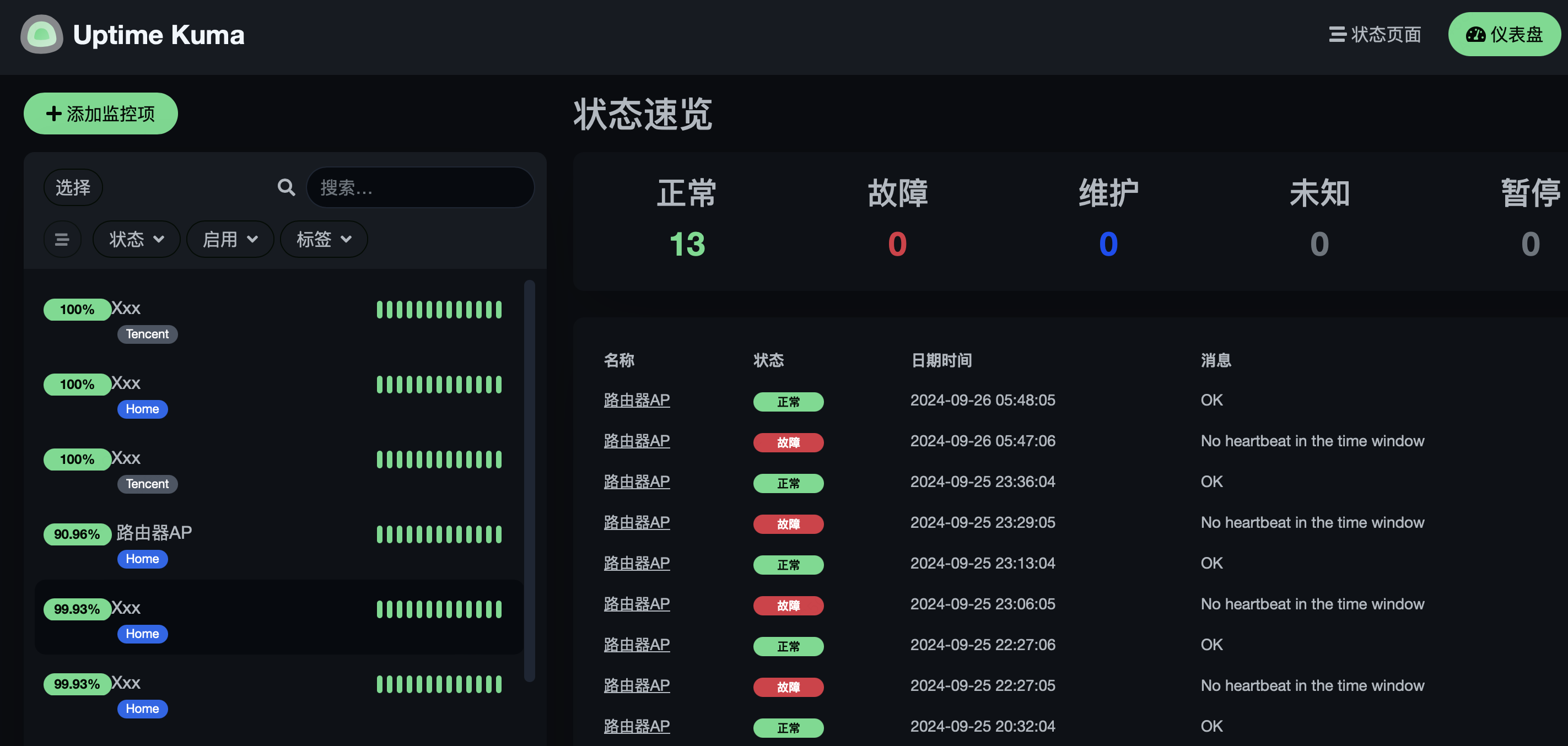Open the list layout icon below search
This screenshot has width=1568, height=746.
[63, 239]
